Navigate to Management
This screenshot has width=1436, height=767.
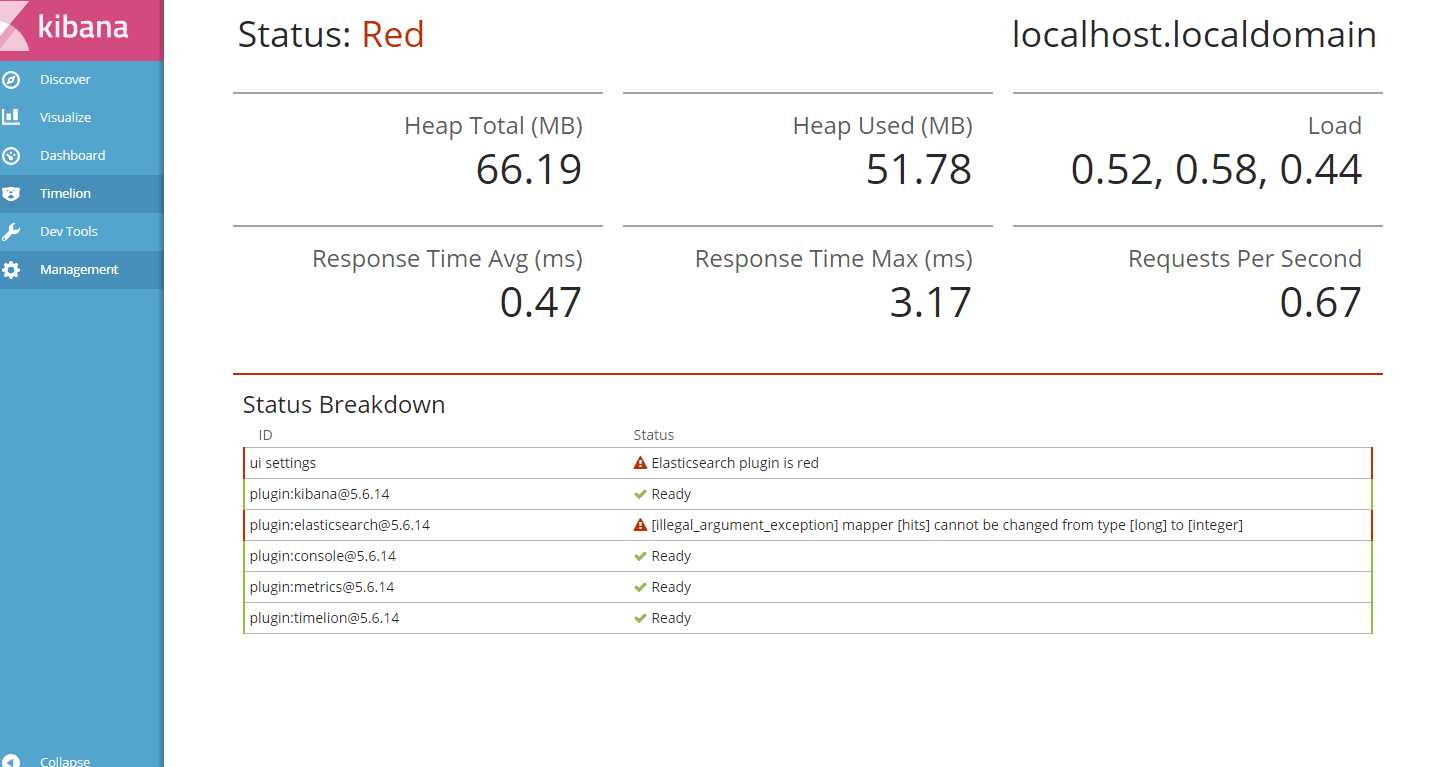[x=81, y=269]
